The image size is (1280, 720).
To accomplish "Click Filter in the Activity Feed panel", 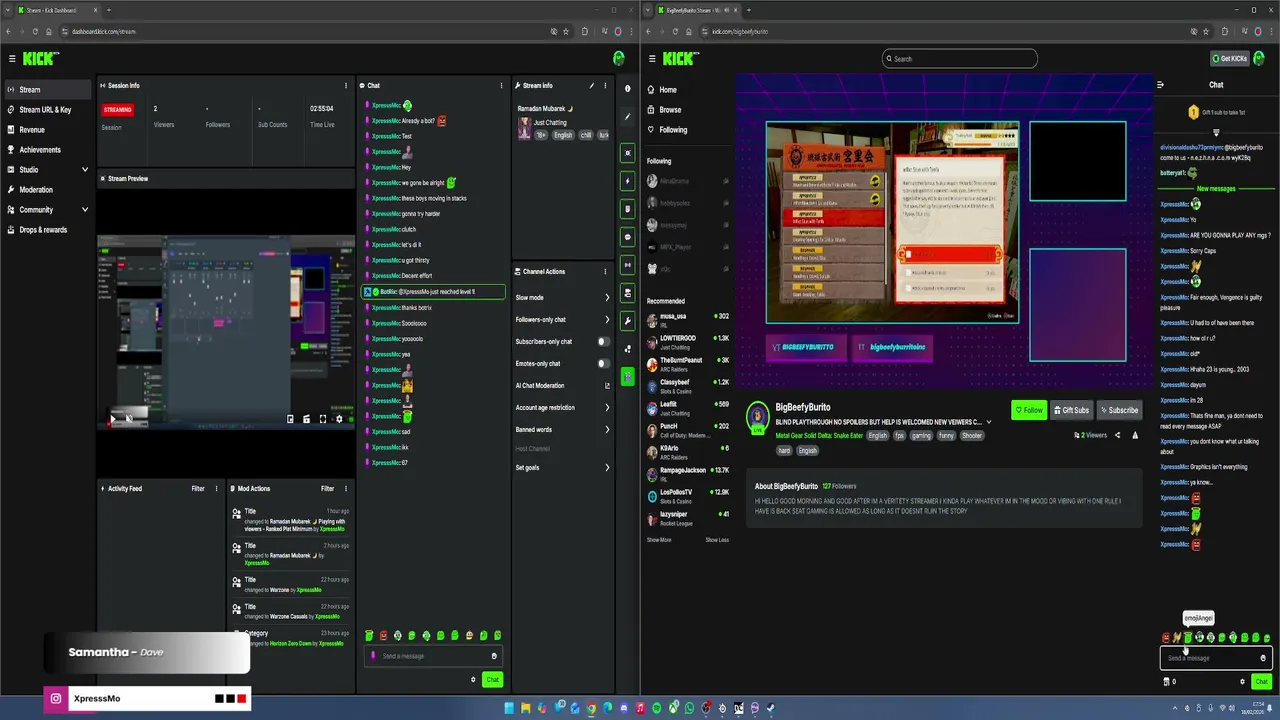I will click(x=198, y=489).
